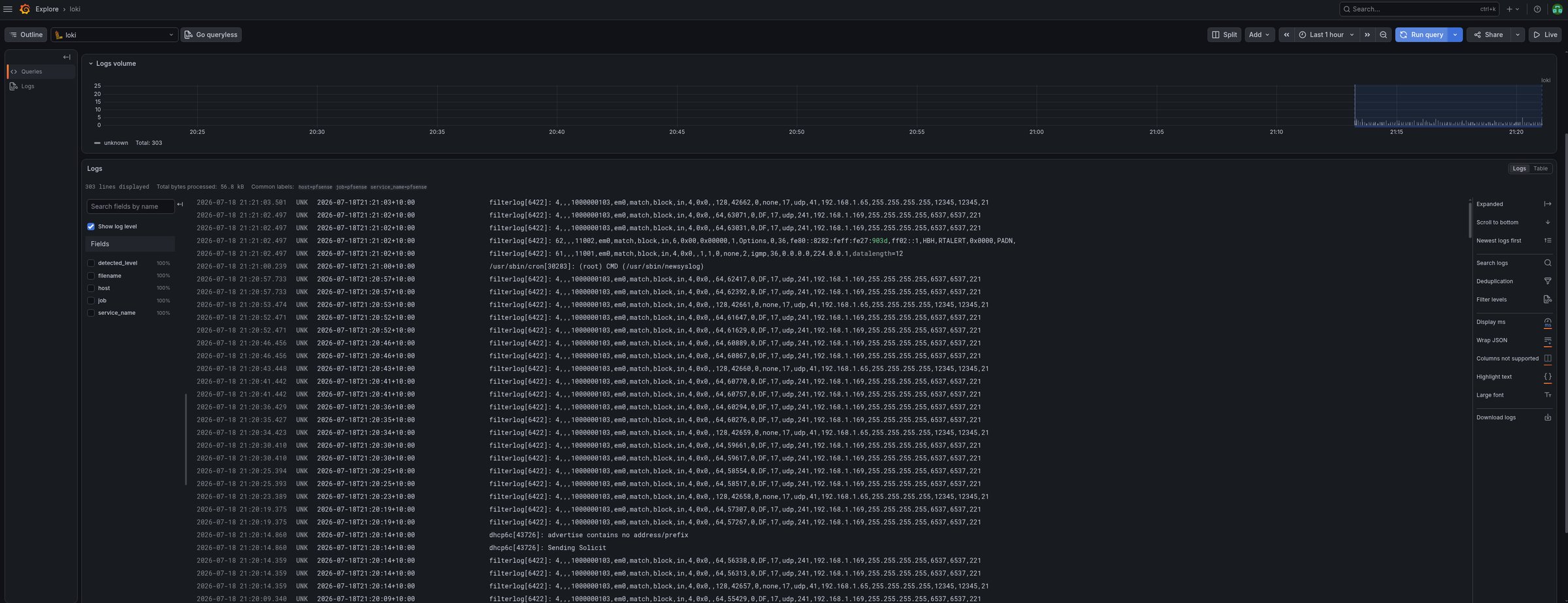Viewport: 1568px width, 603px height.
Task: Click Go queryless button
Action: click(x=211, y=35)
